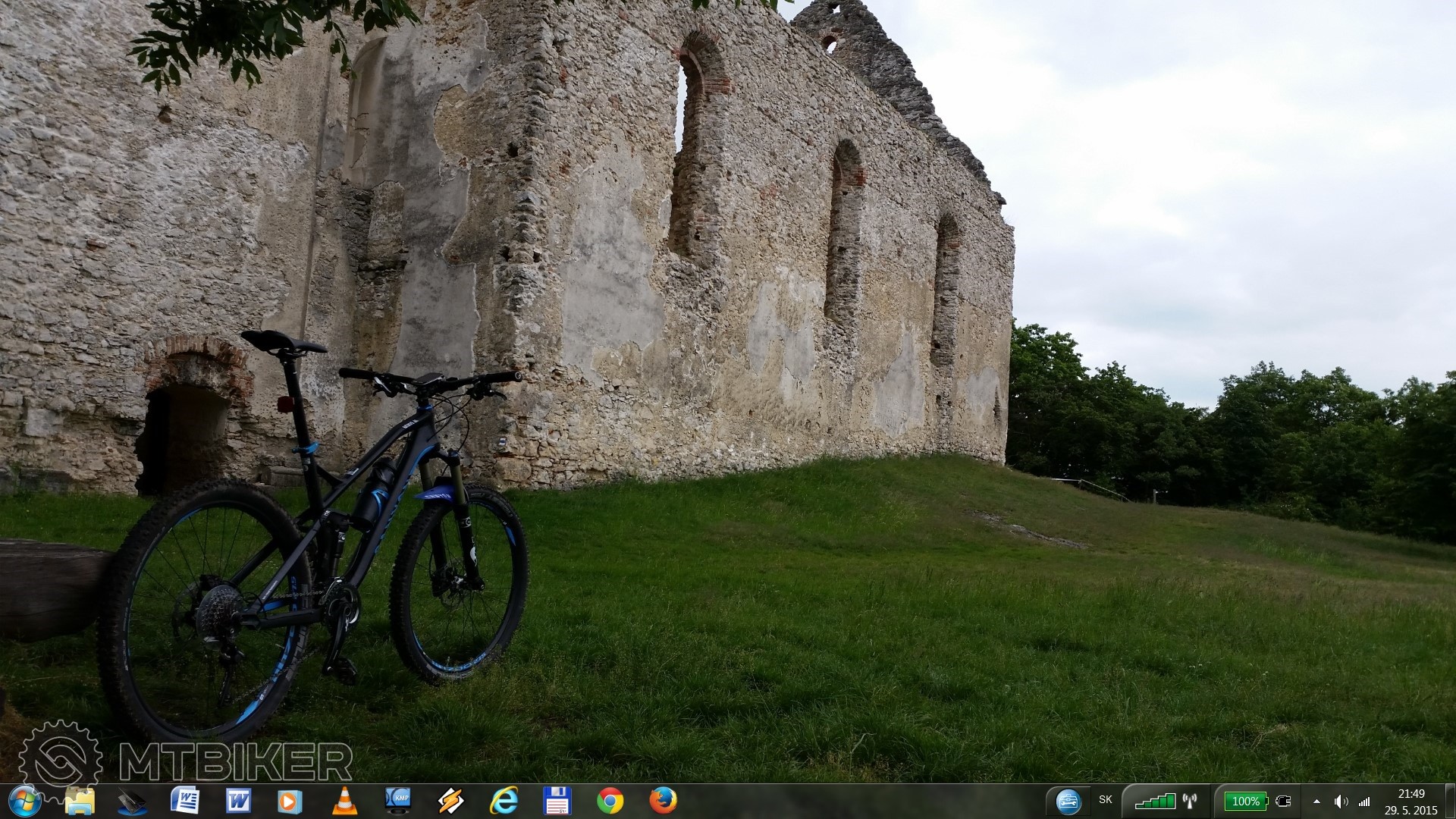This screenshot has width=1456, height=819.
Task: Open Windows Media Player
Action: pyautogui.click(x=290, y=801)
